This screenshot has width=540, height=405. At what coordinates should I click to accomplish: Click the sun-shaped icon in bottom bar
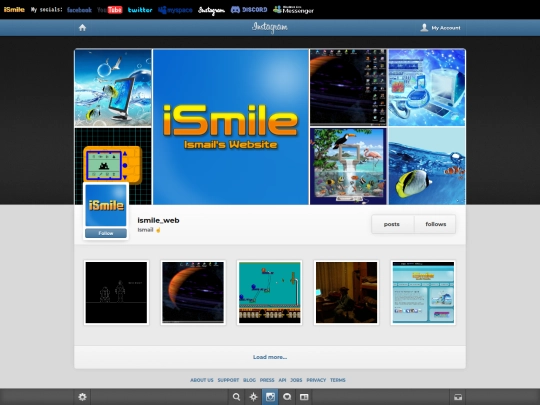click(x=253, y=397)
